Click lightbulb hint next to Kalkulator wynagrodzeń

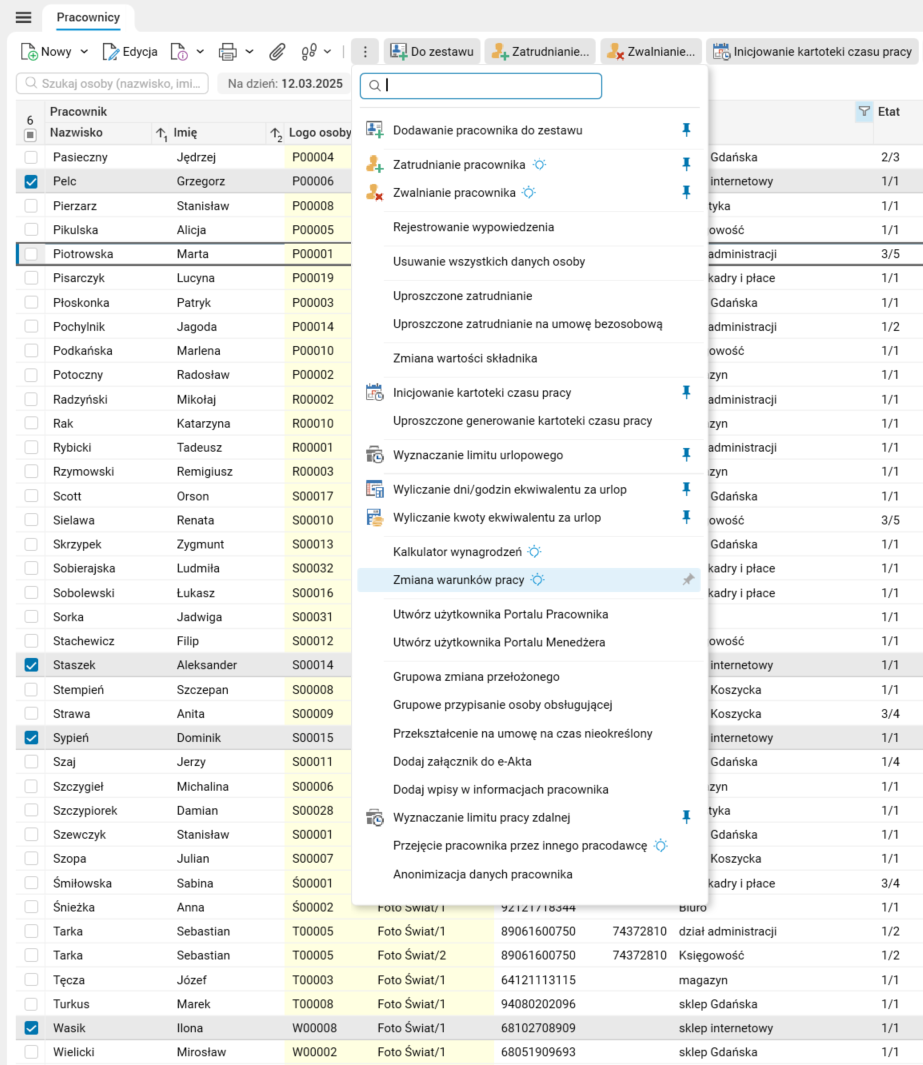(x=535, y=552)
